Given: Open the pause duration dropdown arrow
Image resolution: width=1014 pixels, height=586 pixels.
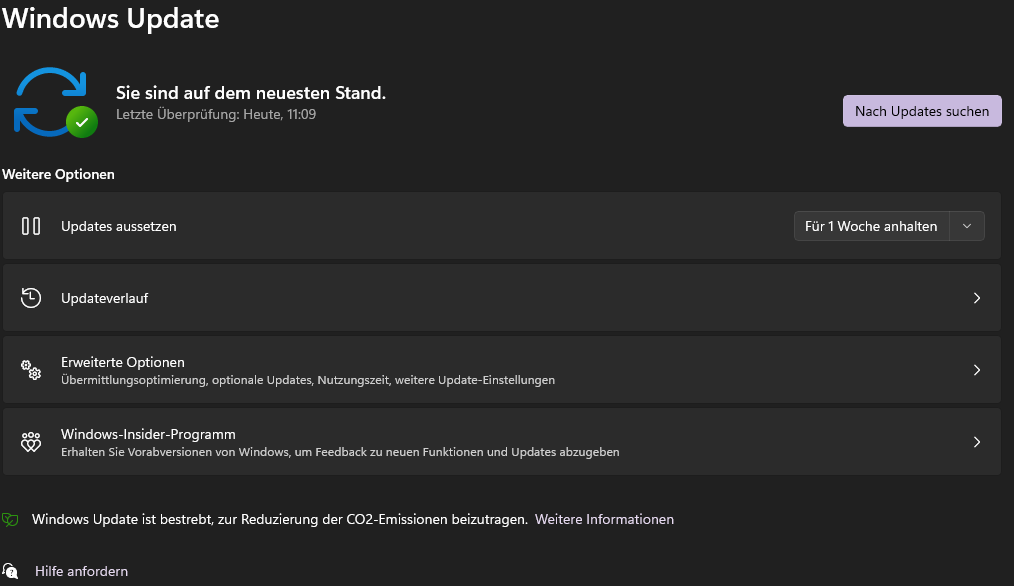Looking at the screenshot, I should 967,226.
